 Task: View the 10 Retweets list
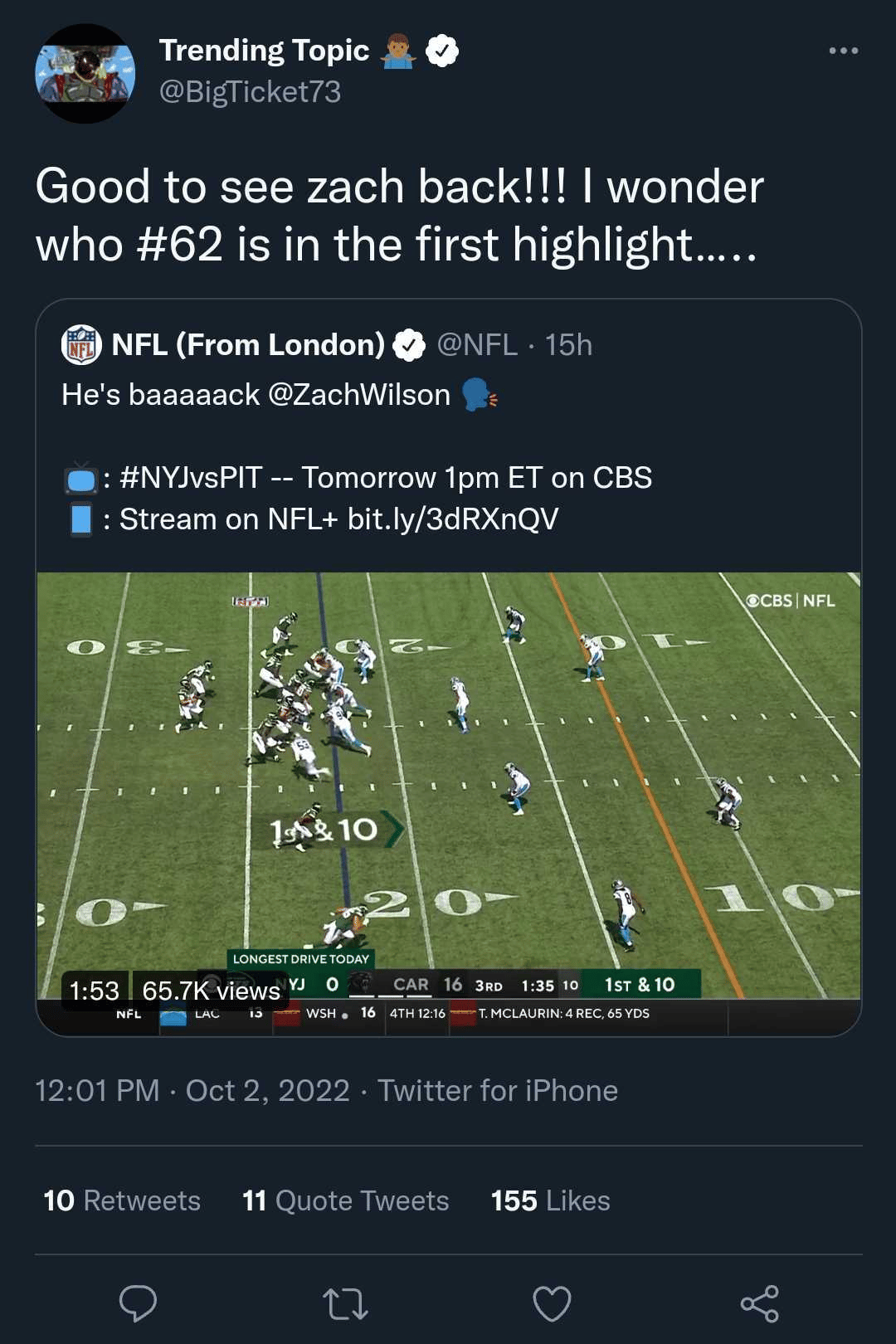pyautogui.click(x=122, y=1200)
